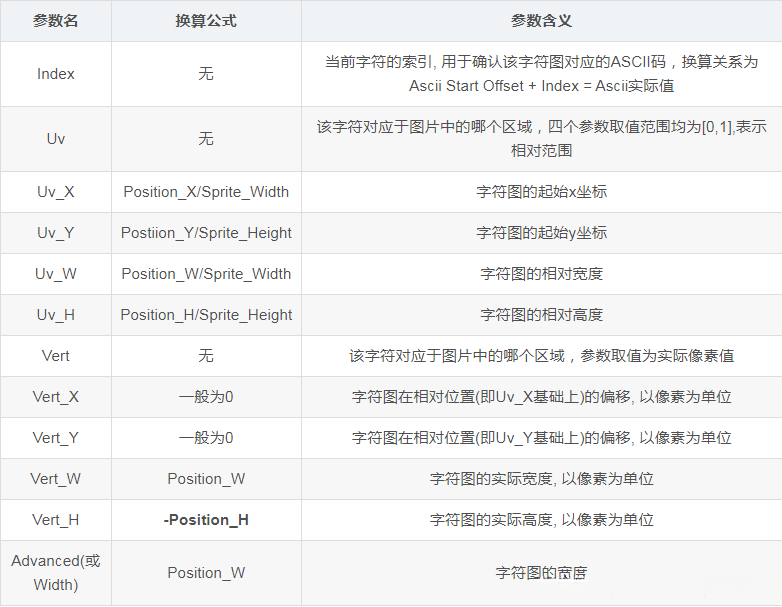782x607 pixels.
Task: Click description 字符图的相对高度
Action: coord(541,315)
